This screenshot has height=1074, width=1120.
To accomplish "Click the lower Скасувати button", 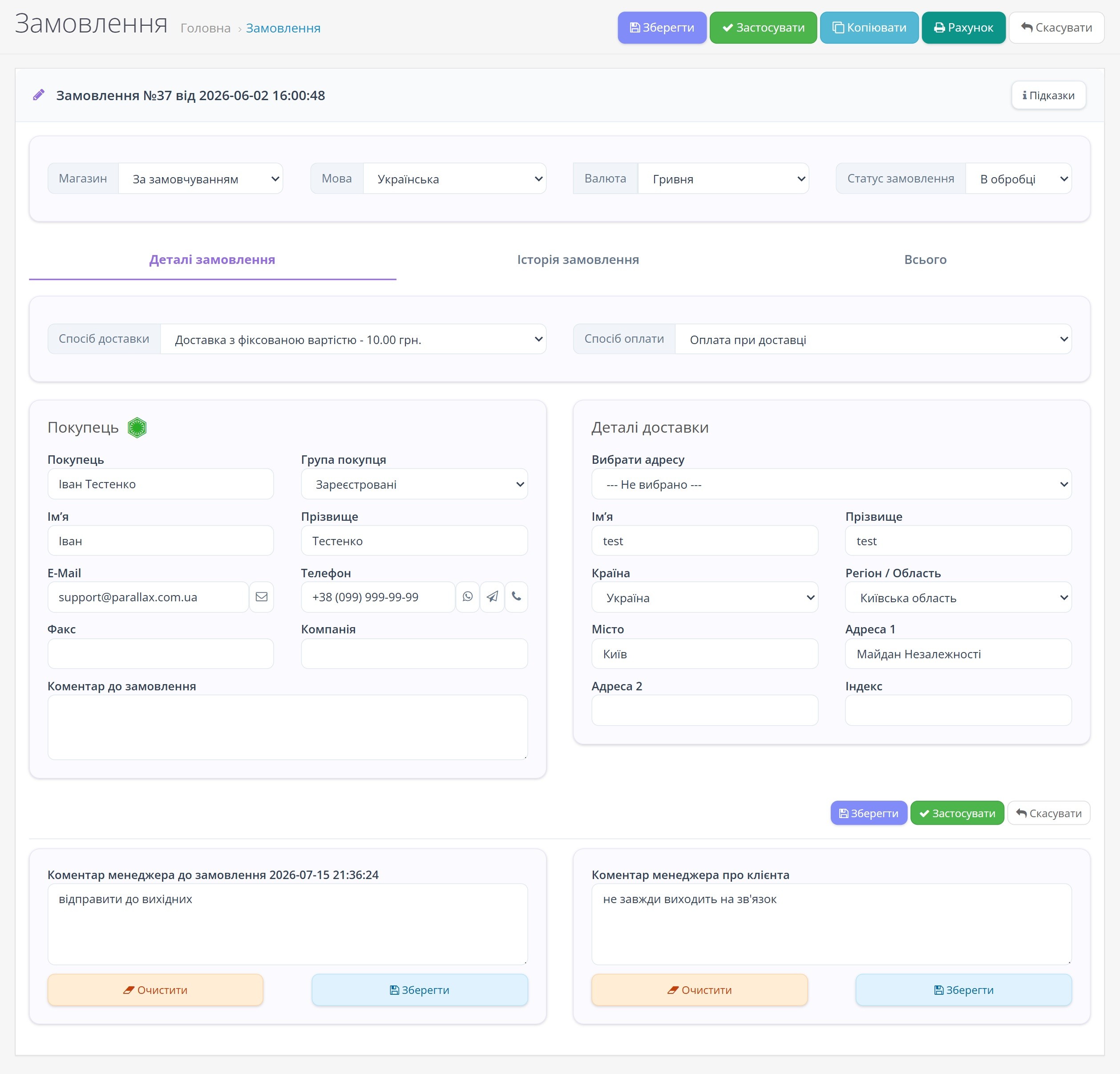I will click(x=1048, y=813).
